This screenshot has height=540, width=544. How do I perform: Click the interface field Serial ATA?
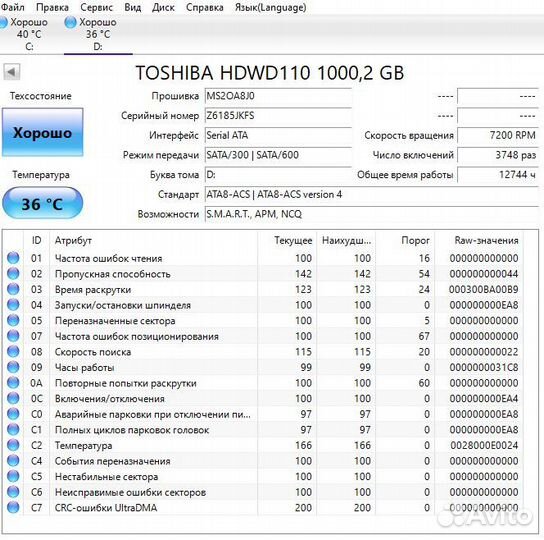[278, 135]
